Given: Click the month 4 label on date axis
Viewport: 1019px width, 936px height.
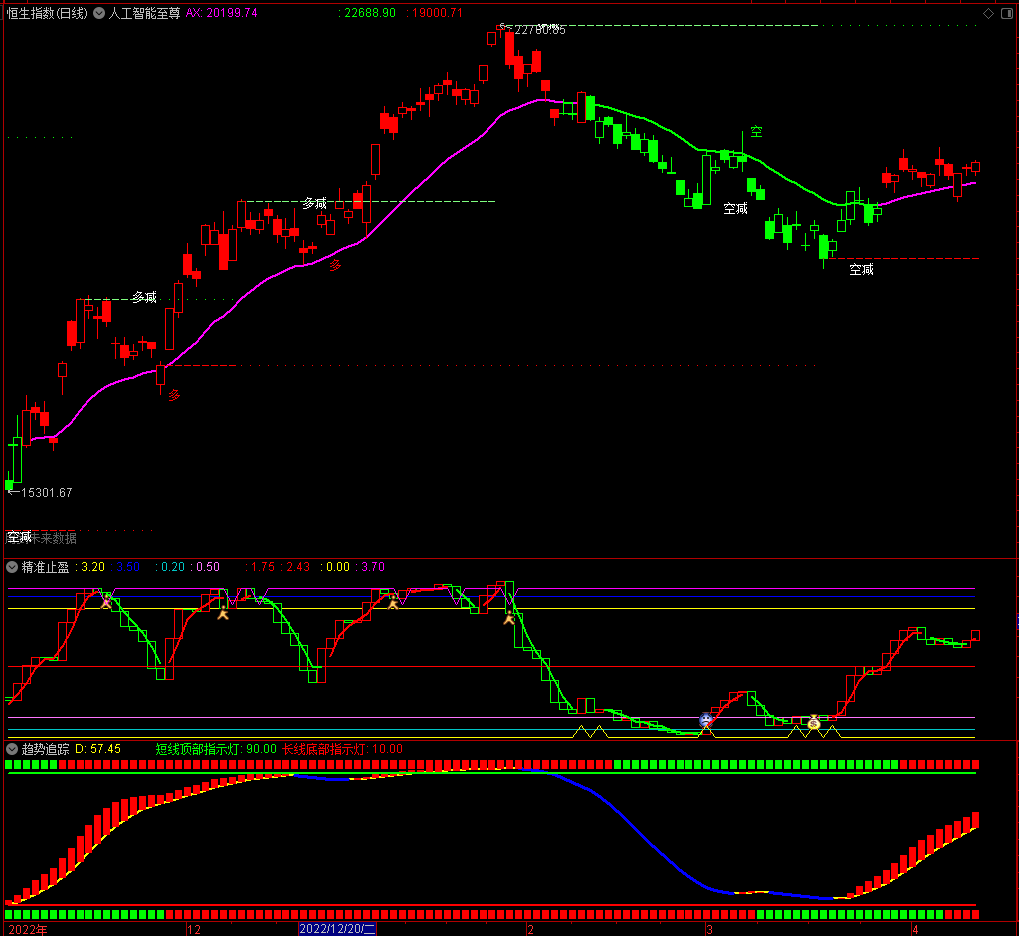Looking at the screenshot, I should [915, 930].
